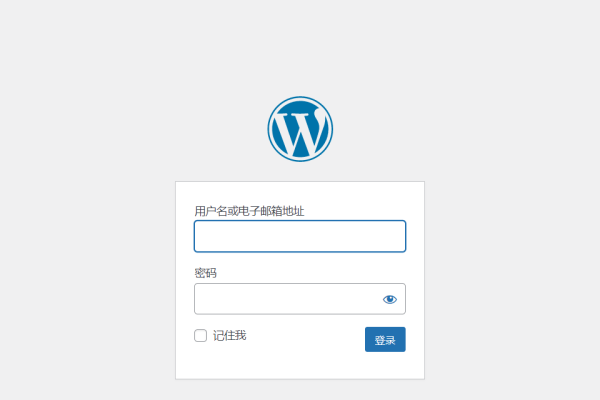Click the 用户名或电子邮箱地址 label
Image resolution: width=600 pixels, height=400 pixels.
[x=249, y=211]
